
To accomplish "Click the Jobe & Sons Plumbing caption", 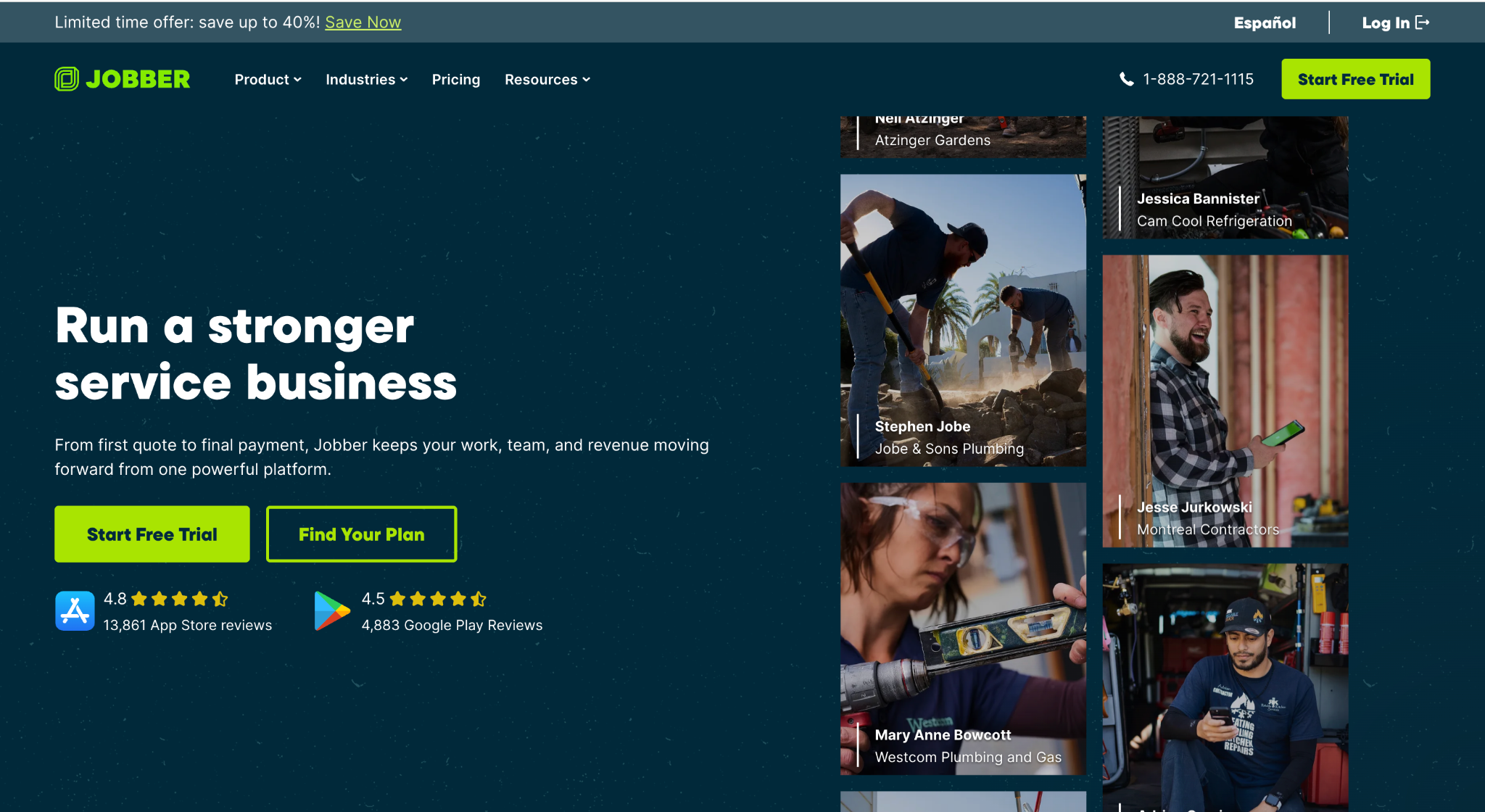I will tap(949, 449).
